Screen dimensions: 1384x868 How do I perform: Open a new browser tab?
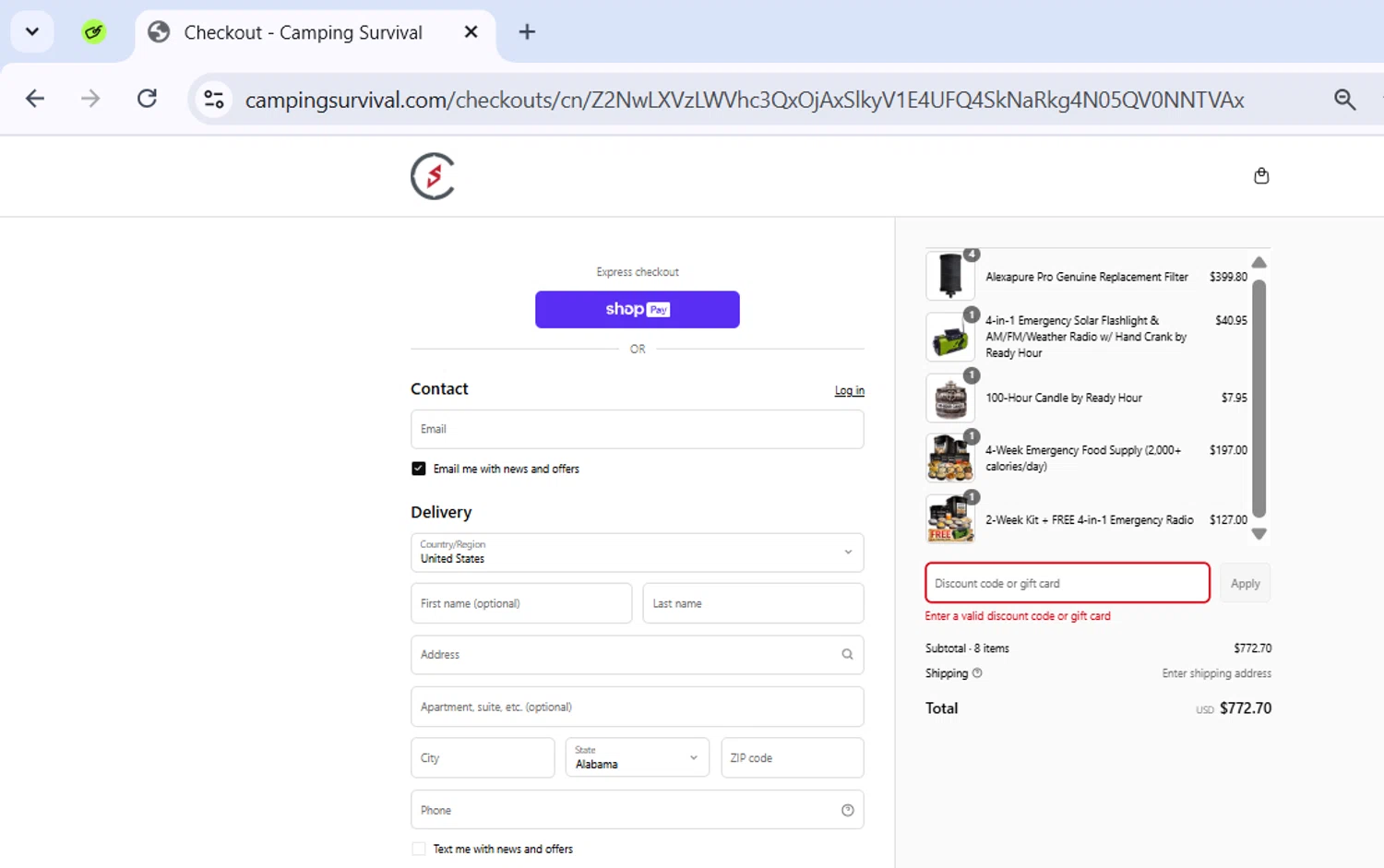[x=527, y=32]
